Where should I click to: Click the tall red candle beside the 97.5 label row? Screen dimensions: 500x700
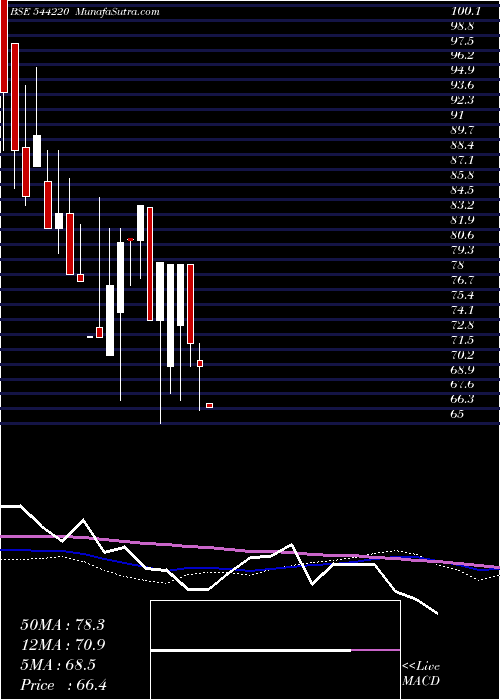(15, 97)
